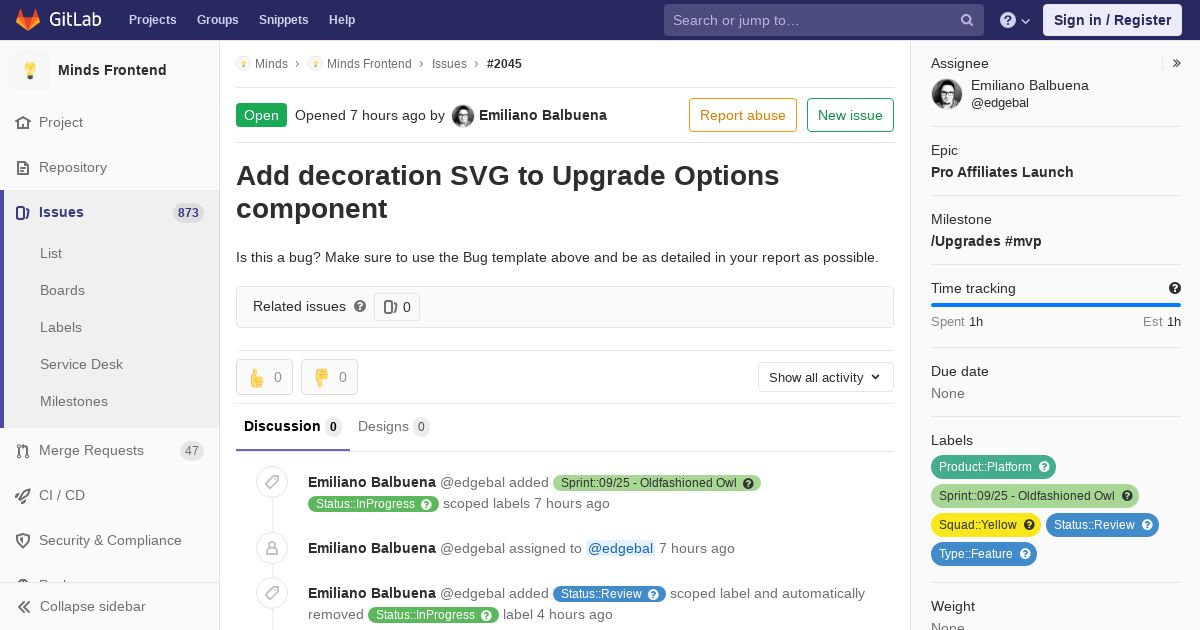This screenshot has height=630, width=1200.
Task: Click the search magnifier icon
Action: 967,20
